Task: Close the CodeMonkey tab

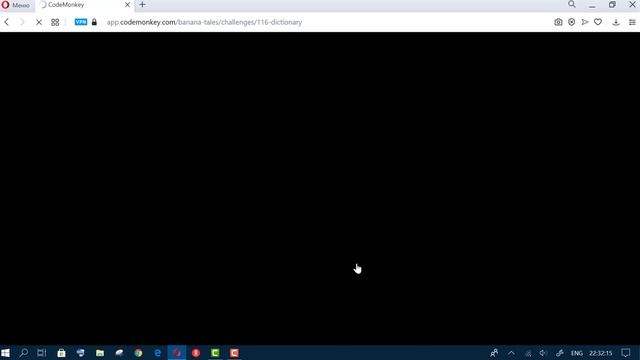Action: click(127, 5)
